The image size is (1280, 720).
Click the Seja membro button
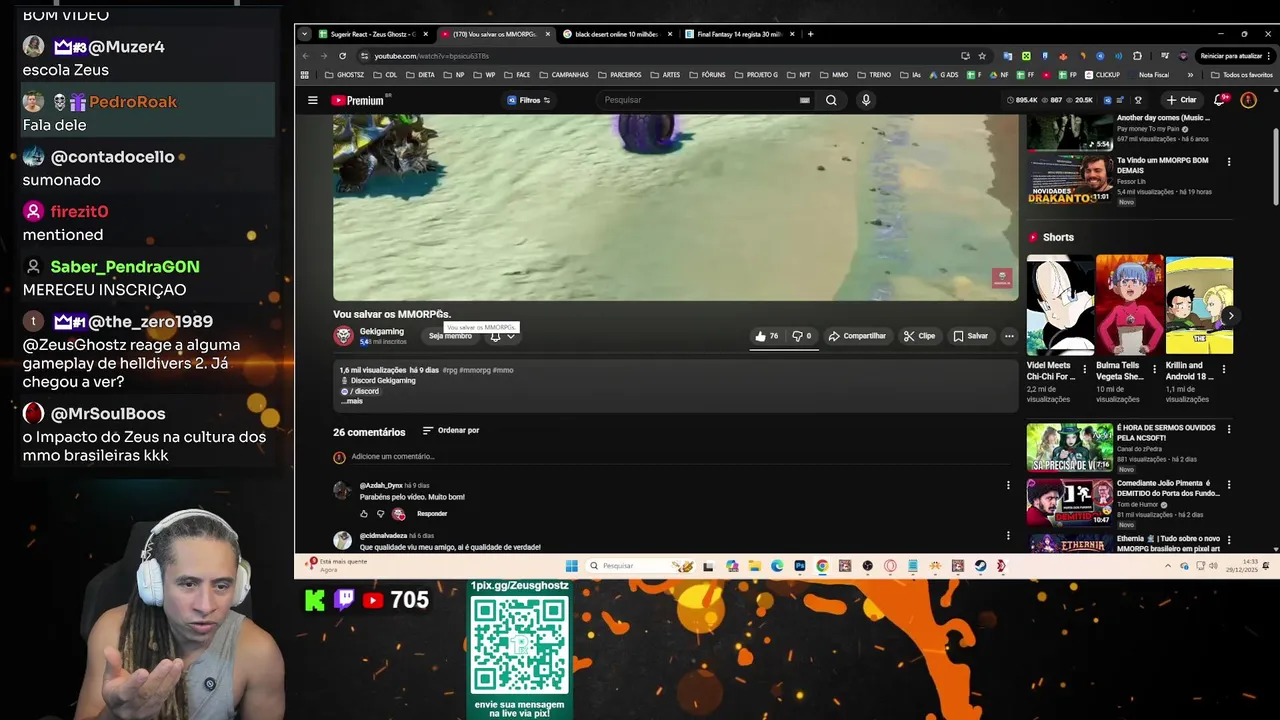(450, 336)
